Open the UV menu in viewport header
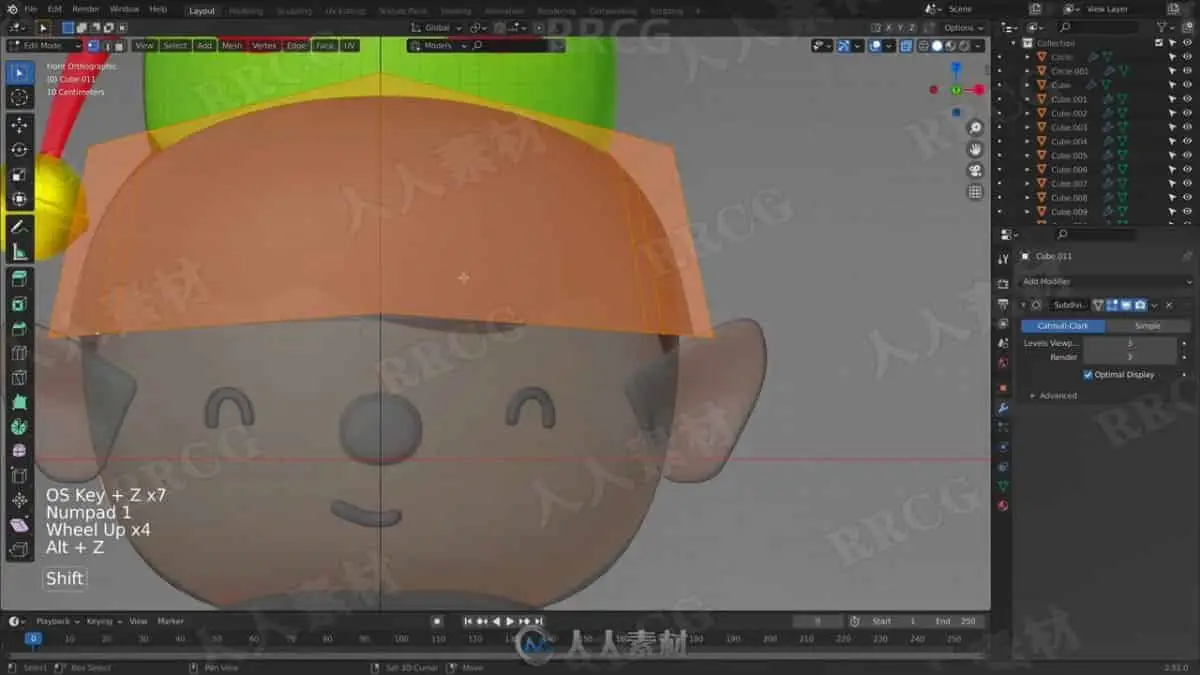Image resolution: width=1200 pixels, height=675 pixels. click(x=350, y=46)
